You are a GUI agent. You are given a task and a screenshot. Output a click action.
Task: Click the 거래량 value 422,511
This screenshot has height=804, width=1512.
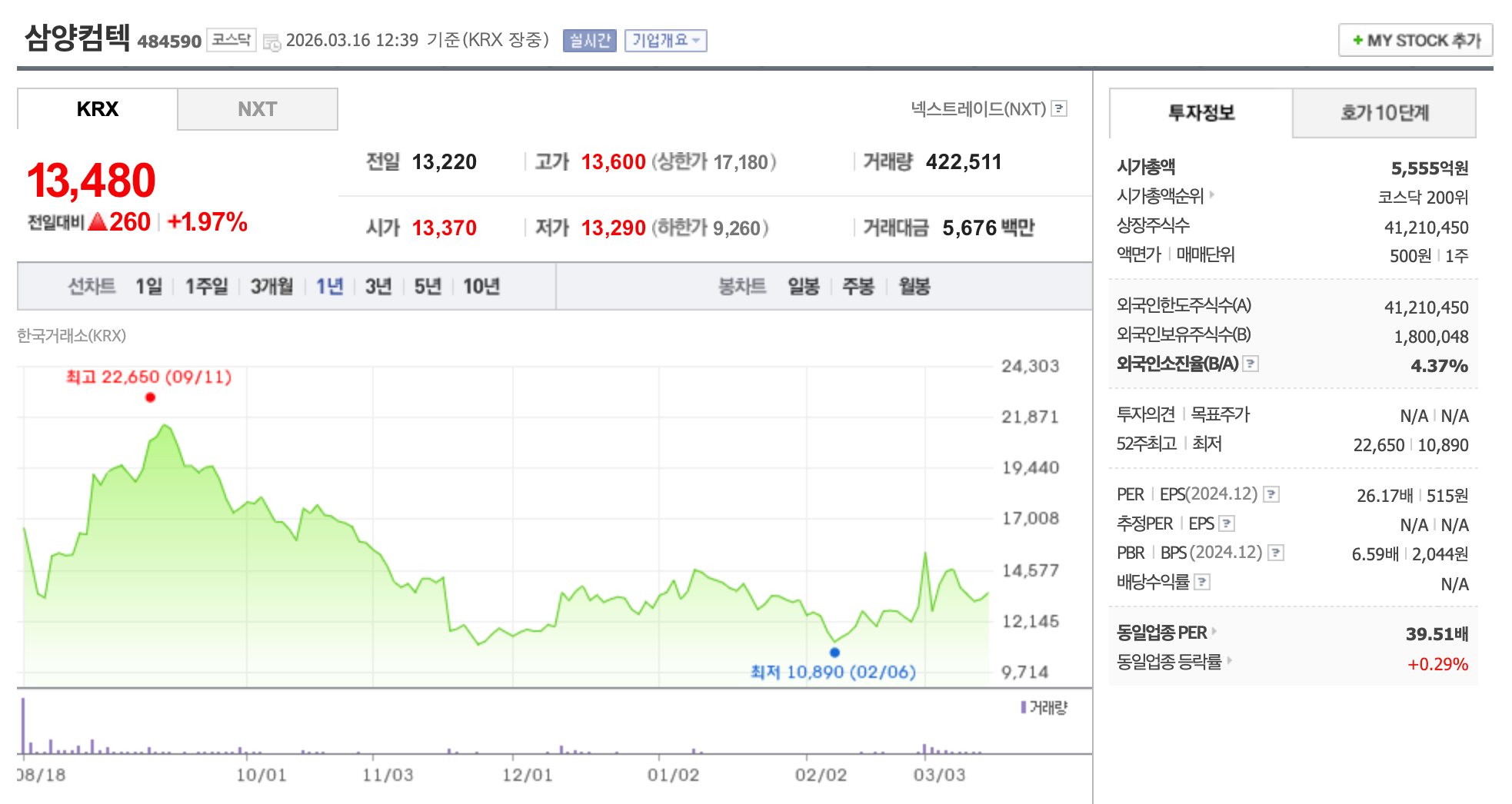[x=964, y=162]
